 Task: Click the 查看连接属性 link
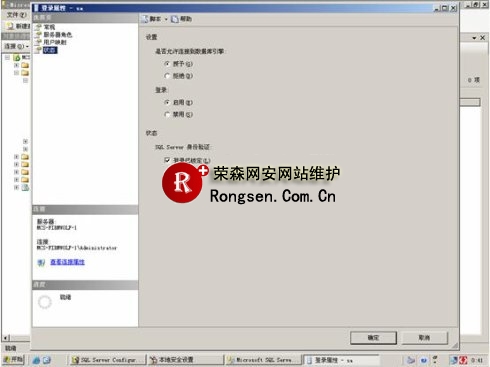(x=67, y=262)
